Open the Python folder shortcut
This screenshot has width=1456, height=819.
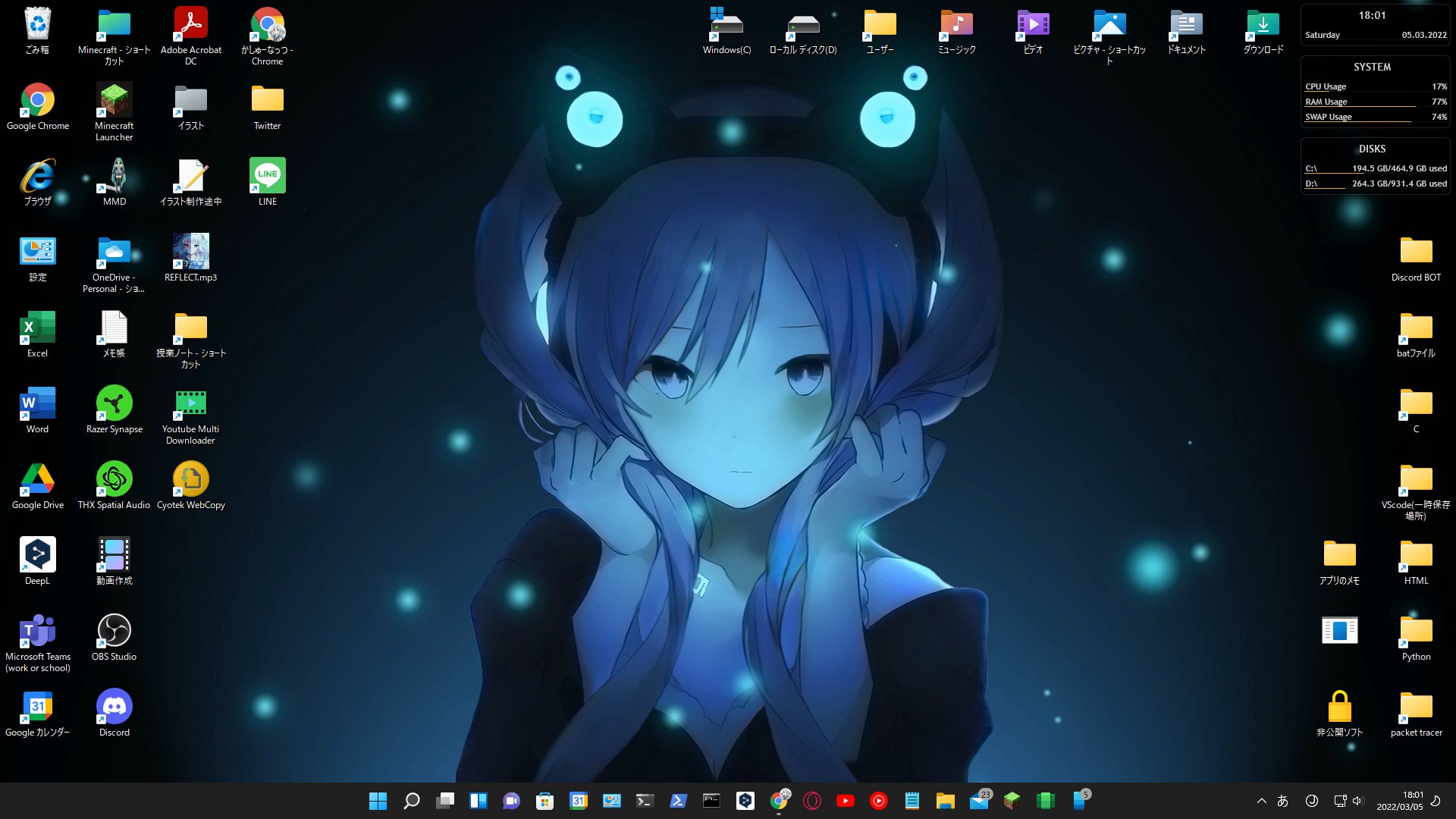point(1416,639)
